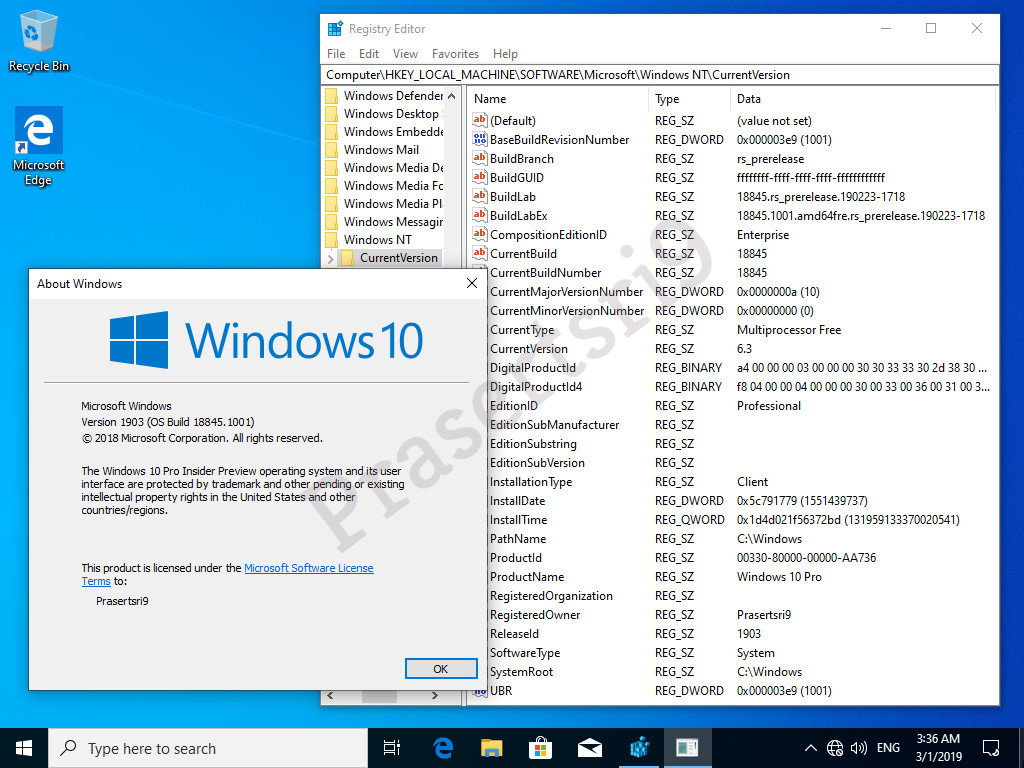Select the (Default) string value icon
This screenshot has height=768, width=1024.
point(480,120)
